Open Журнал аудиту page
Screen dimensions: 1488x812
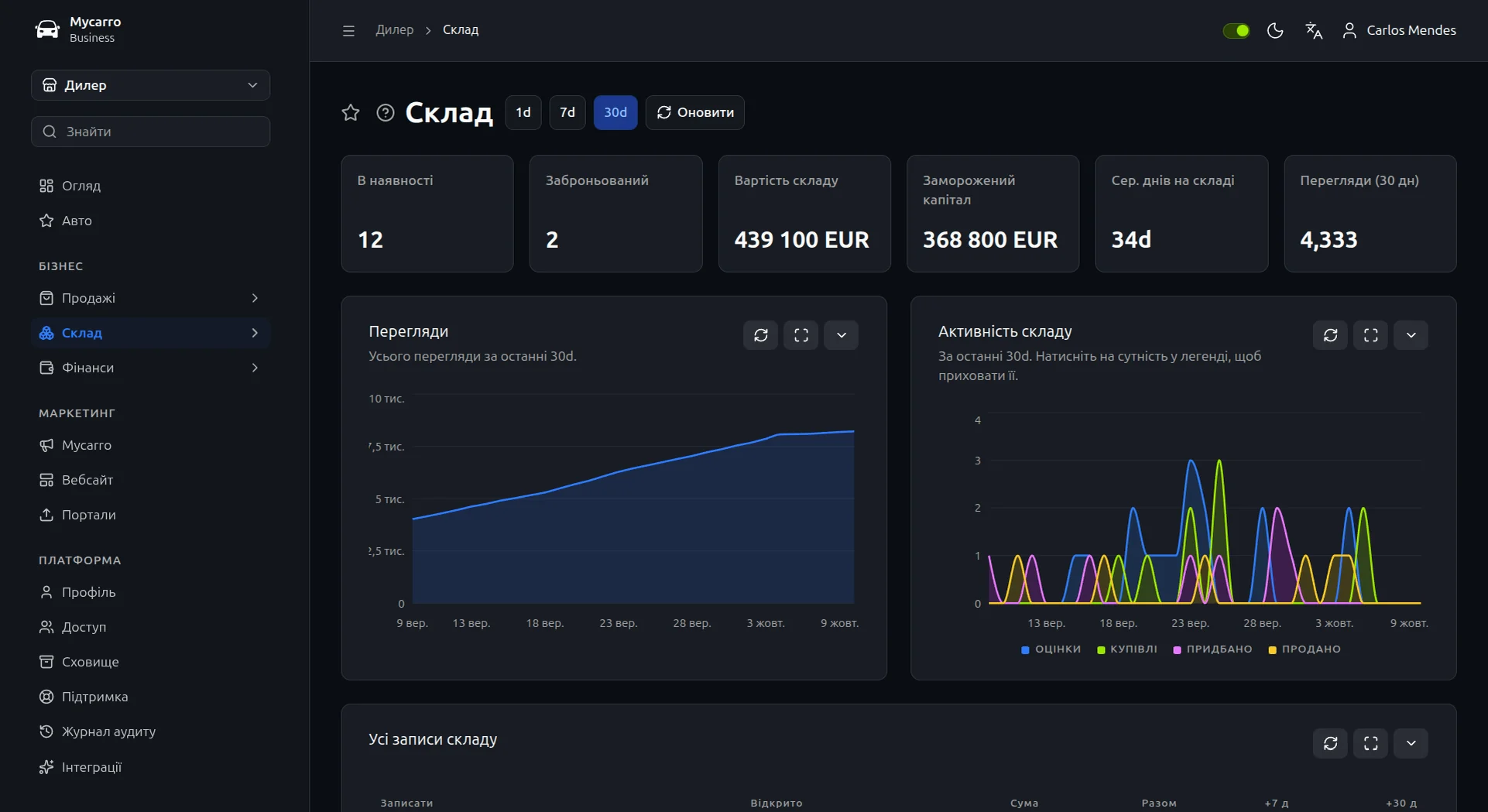click(150, 731)
